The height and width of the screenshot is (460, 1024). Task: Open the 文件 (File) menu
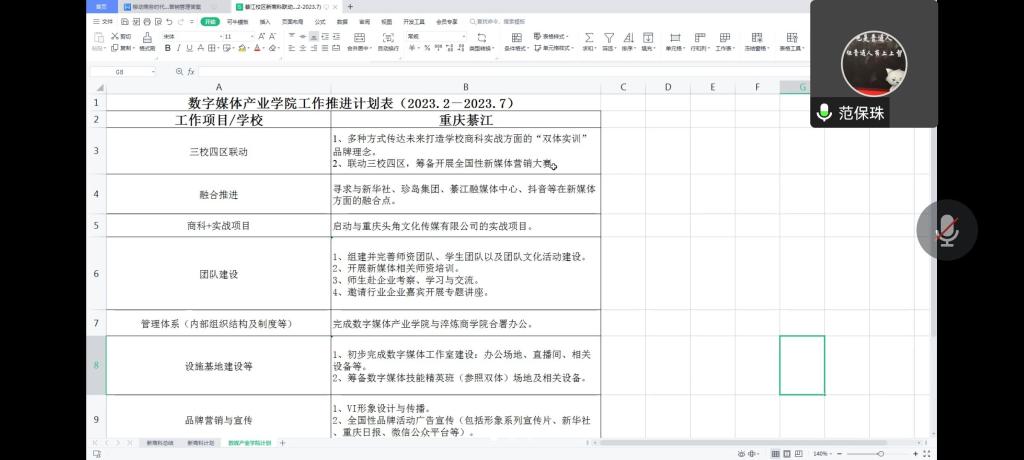104,21
